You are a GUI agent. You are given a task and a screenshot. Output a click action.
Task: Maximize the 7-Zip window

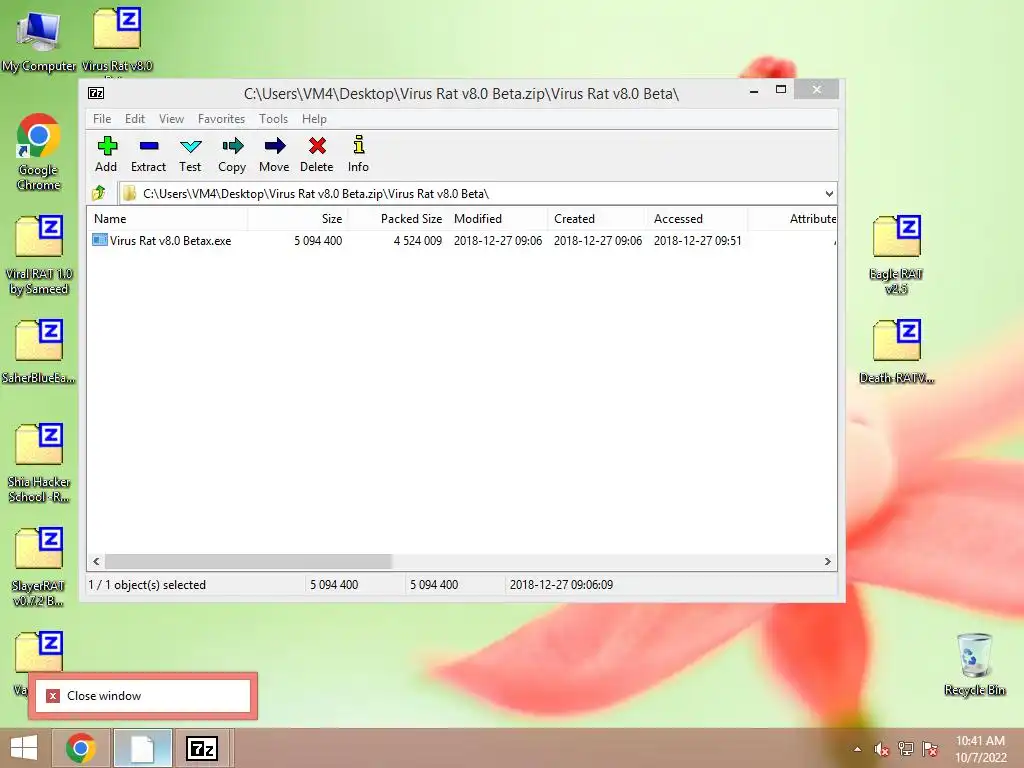(x=780, y=90)
